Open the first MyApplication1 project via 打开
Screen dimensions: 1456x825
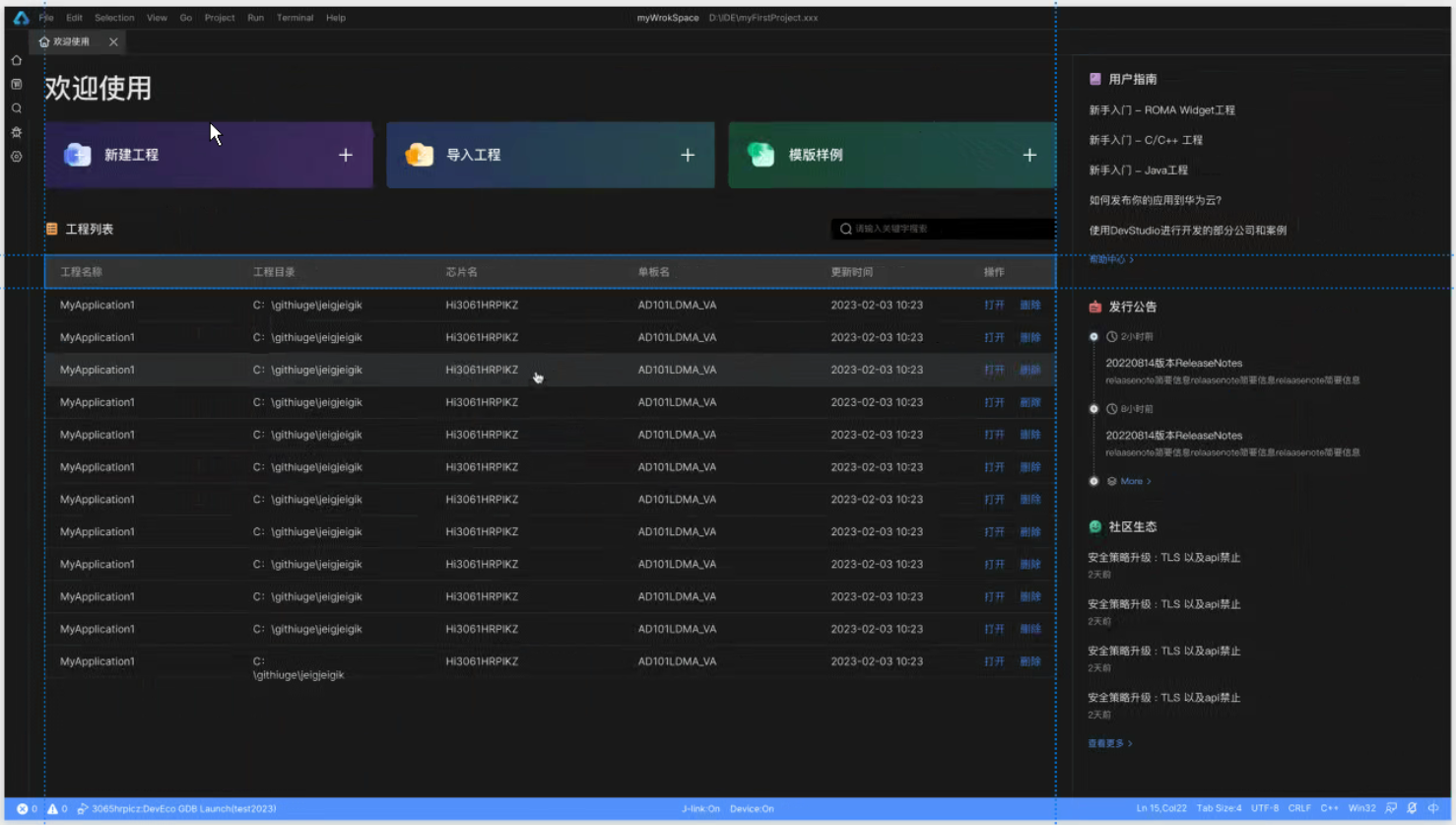993,305
